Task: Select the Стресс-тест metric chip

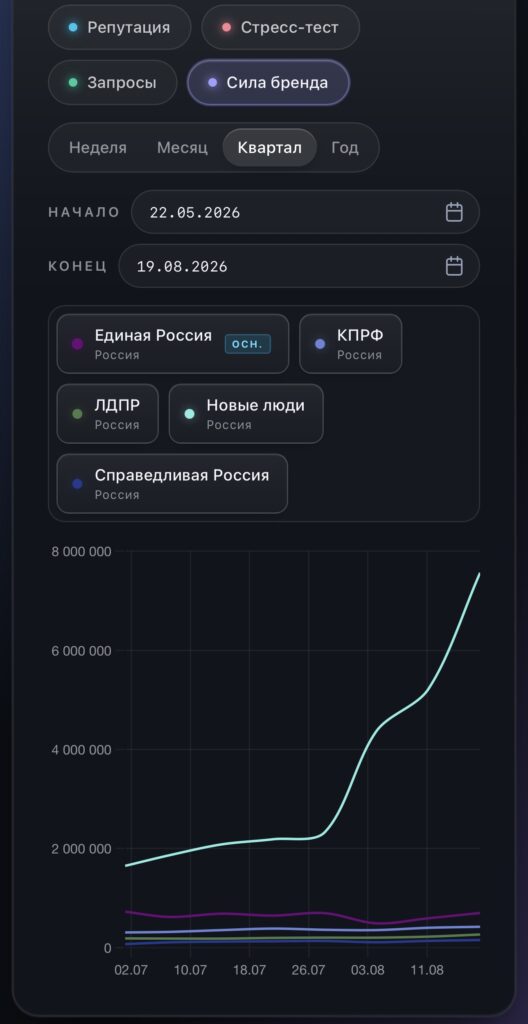Action: coord(280,27)
